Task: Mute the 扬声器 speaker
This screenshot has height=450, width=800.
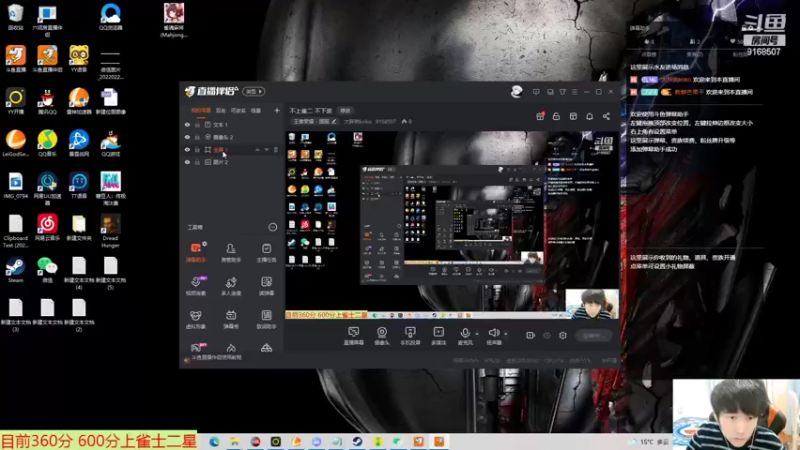Action: point(493,336)
